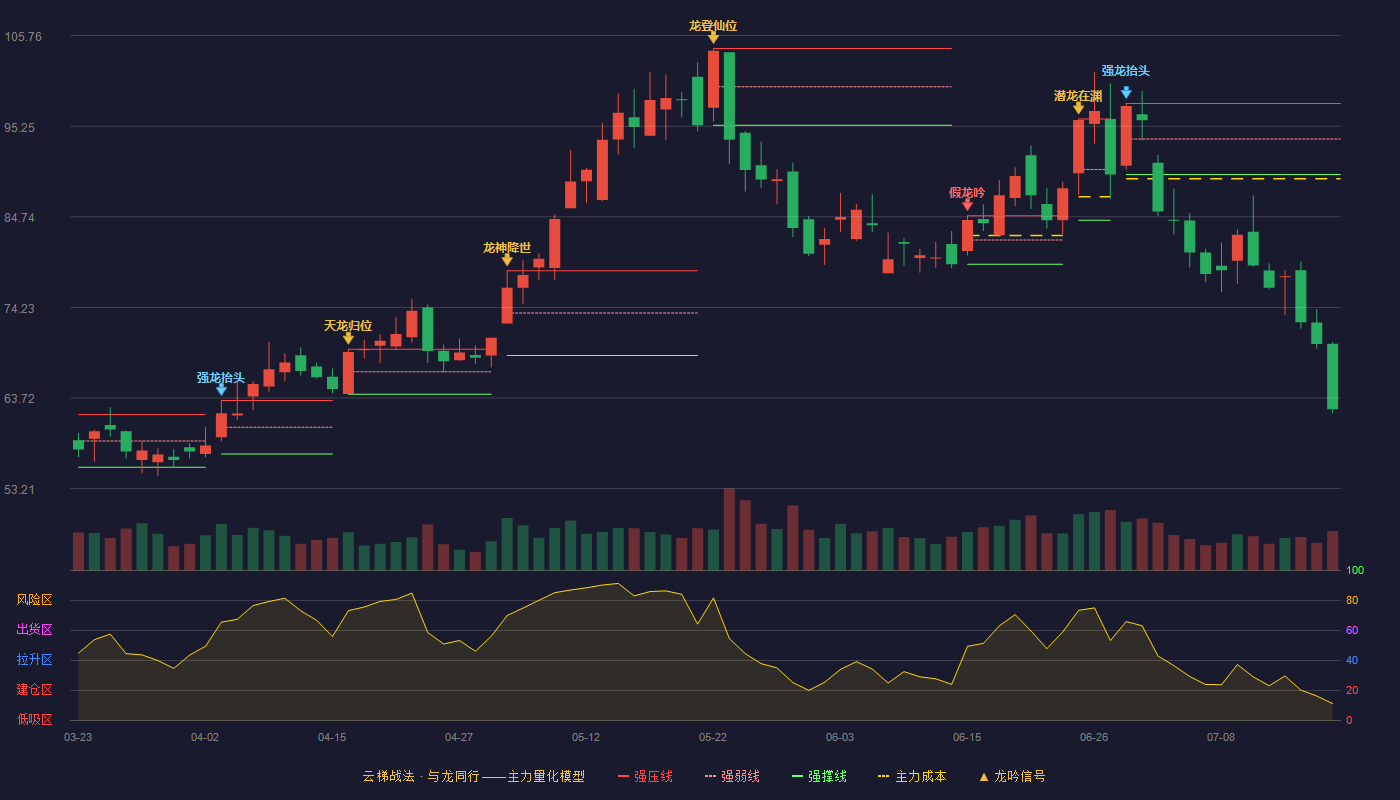The image size is (1400, 800).
Task: Select the 龙神降世 signal label
Action: (x=507, y=247)
